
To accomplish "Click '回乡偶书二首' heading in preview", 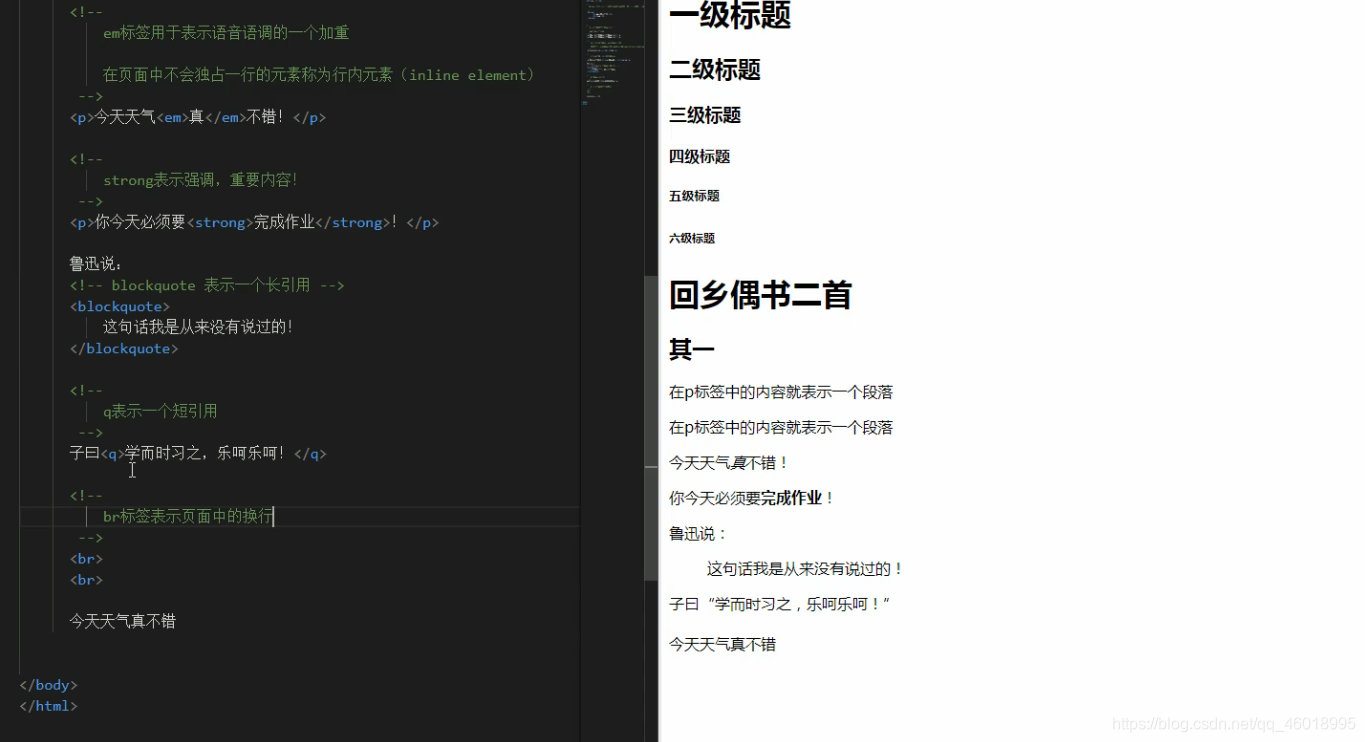I will point(760,295).
